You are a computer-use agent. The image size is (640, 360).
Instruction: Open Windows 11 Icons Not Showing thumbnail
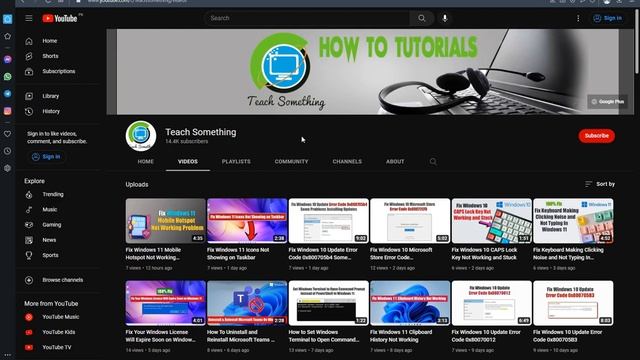point(247,221)
